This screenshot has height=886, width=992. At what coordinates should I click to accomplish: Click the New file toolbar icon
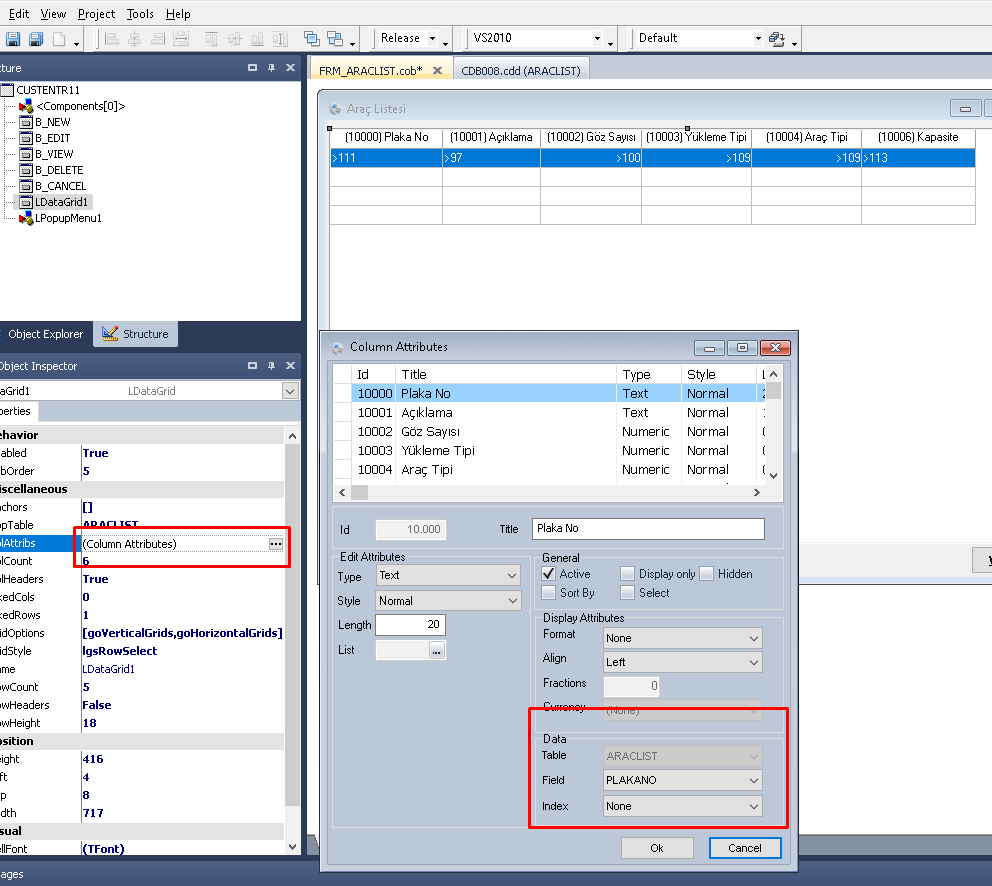point(60,39)
